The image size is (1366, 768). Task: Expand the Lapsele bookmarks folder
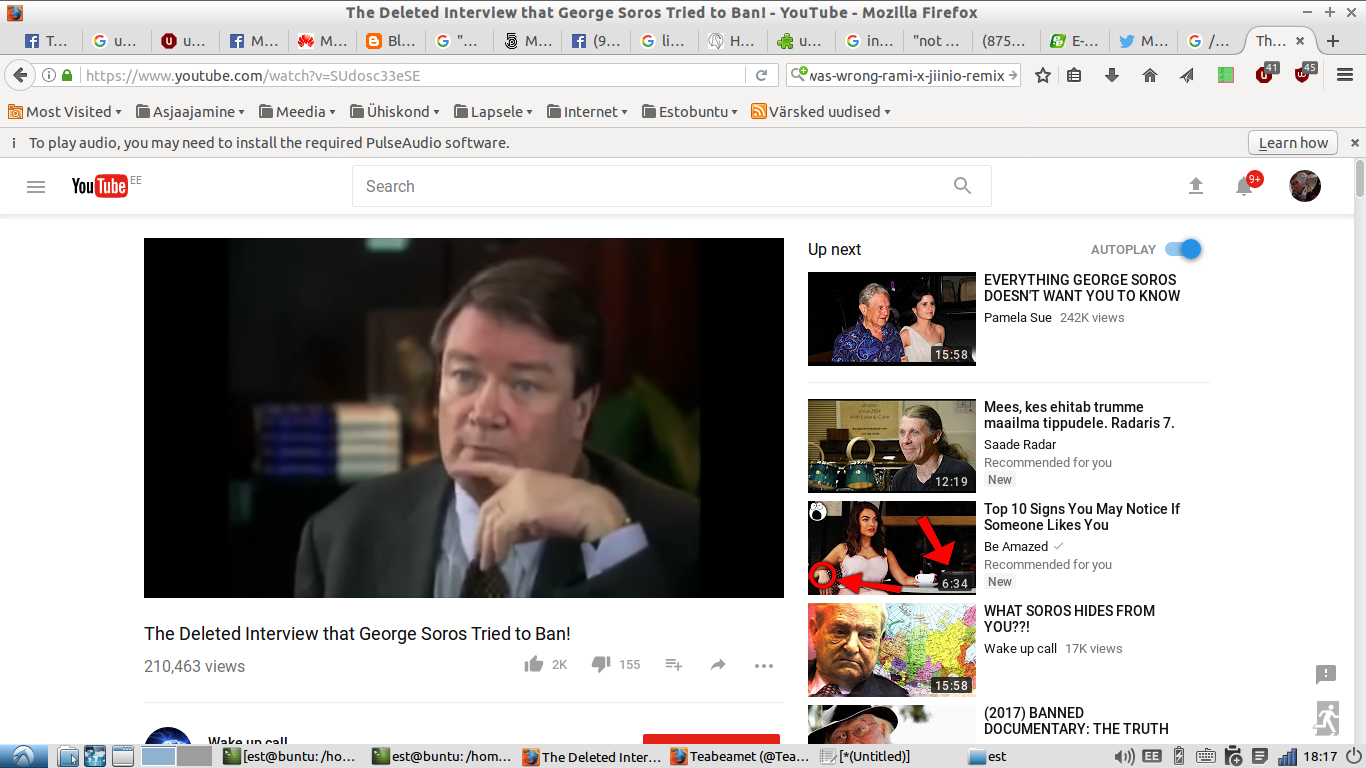coord(494,112)
